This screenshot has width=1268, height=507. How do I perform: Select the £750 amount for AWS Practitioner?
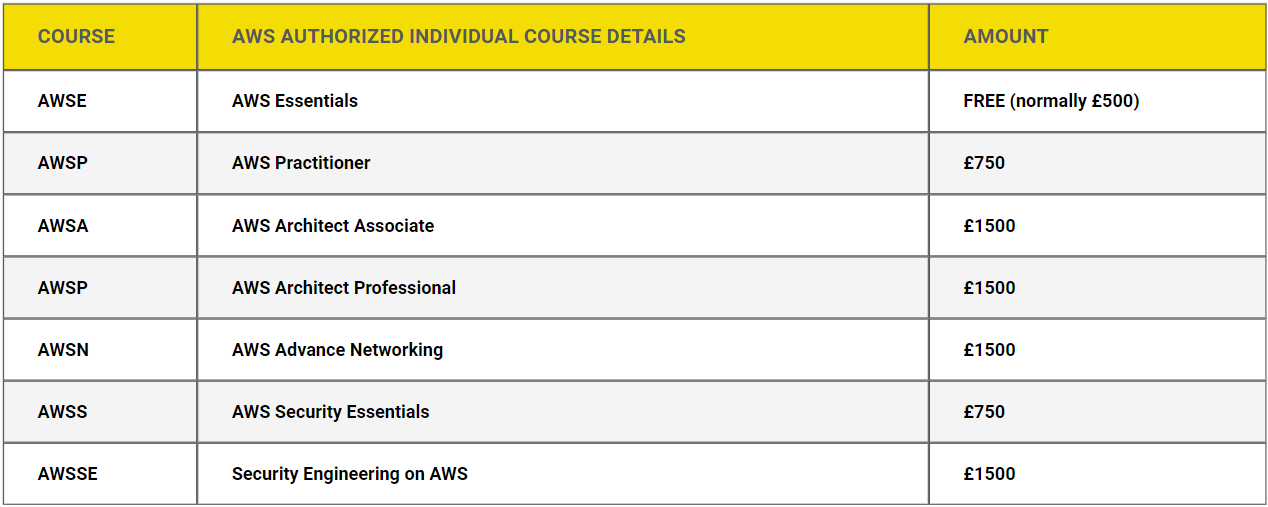pos(984,163)
